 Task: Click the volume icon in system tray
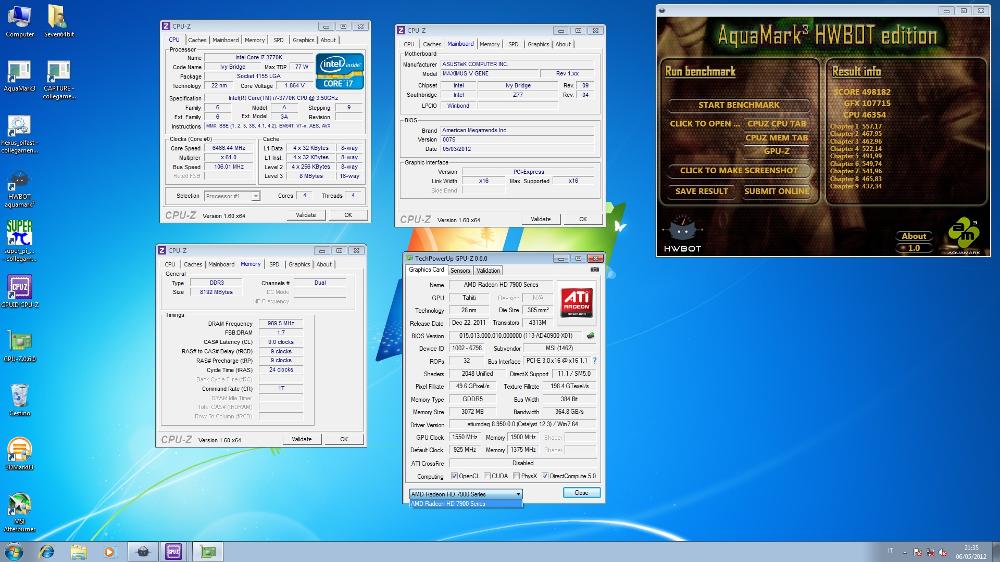[x=943, y=552]
